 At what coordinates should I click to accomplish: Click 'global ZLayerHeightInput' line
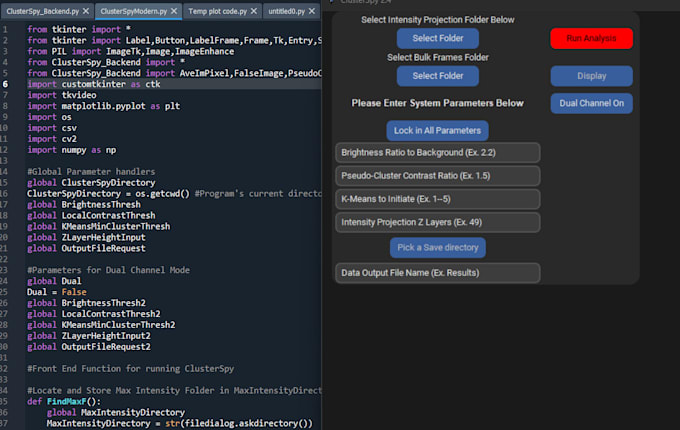click(86, 238)
